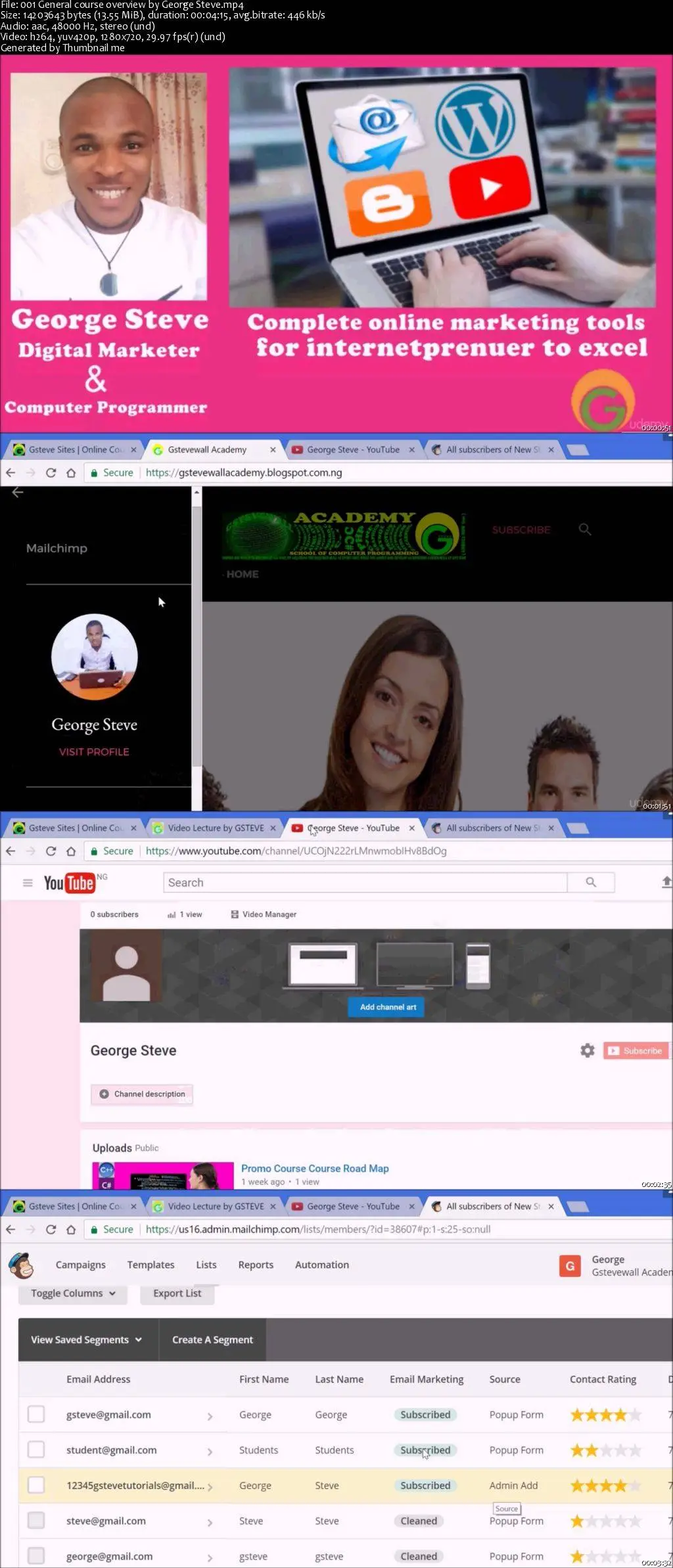
Task: Open Templates in Mailchimp navigation
Action: pos(151,1265)
